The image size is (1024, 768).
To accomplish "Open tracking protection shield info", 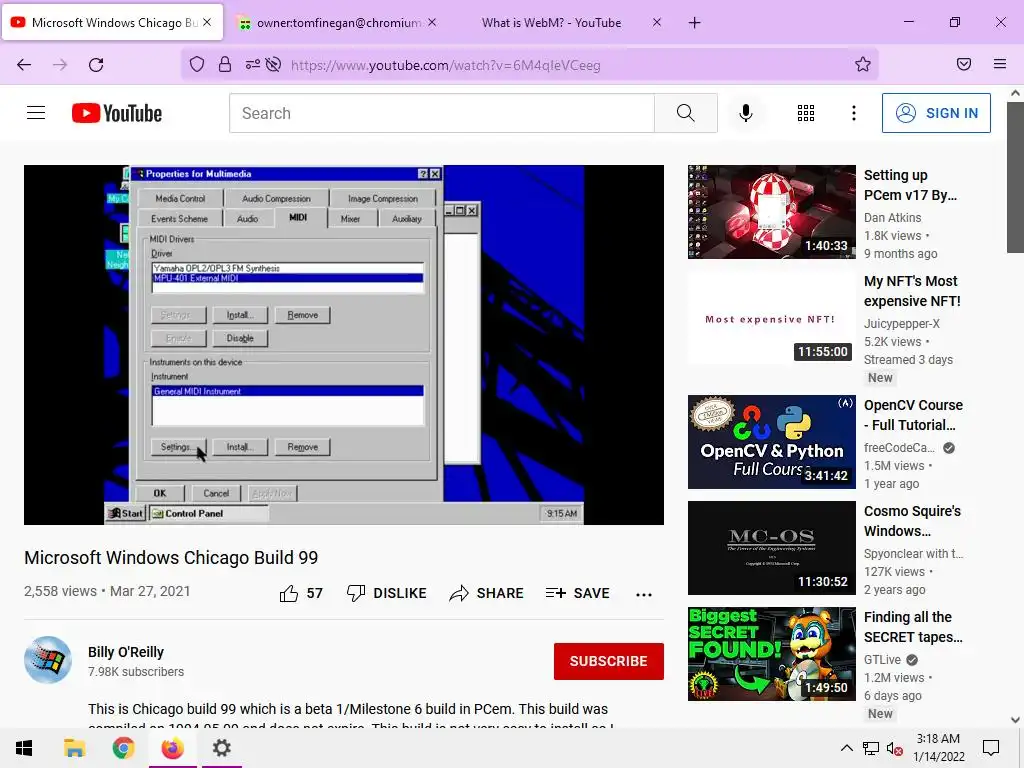I will pos(197,64).
